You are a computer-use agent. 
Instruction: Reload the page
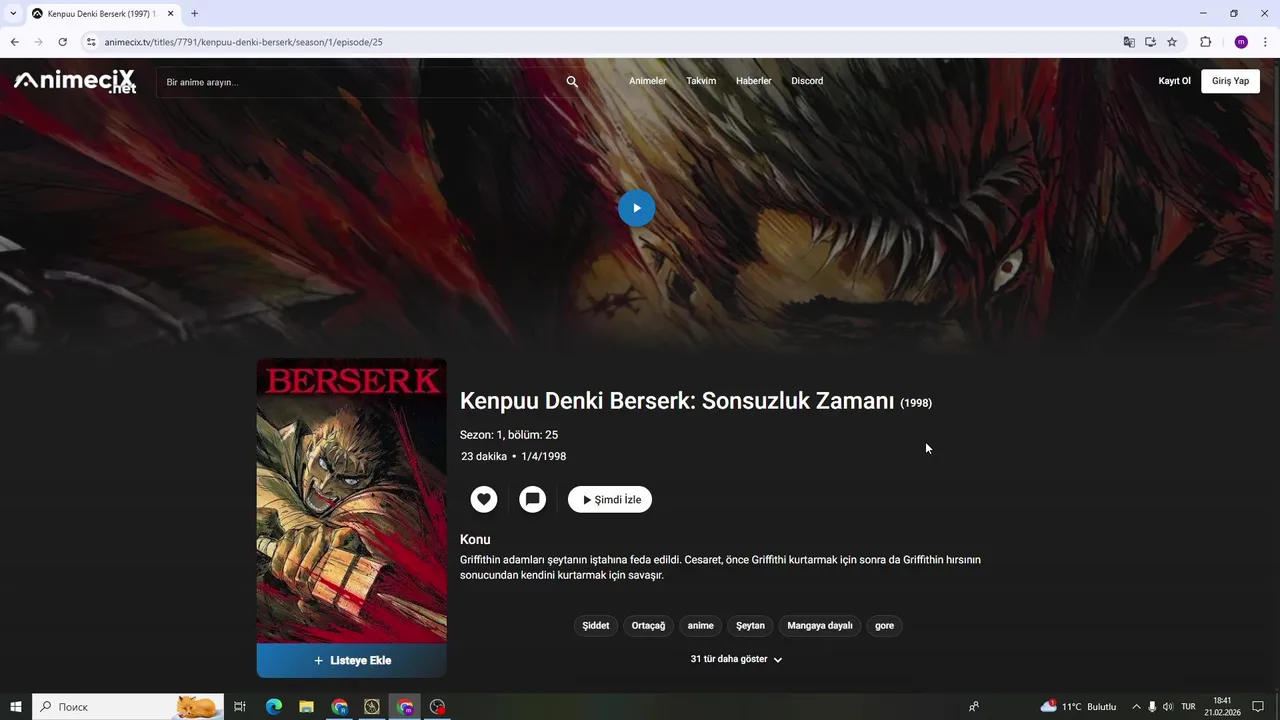pos(62,42)
